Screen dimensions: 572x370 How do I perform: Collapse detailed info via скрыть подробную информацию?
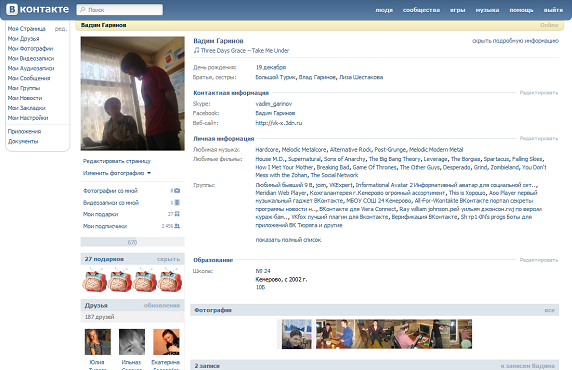(515, 41)
